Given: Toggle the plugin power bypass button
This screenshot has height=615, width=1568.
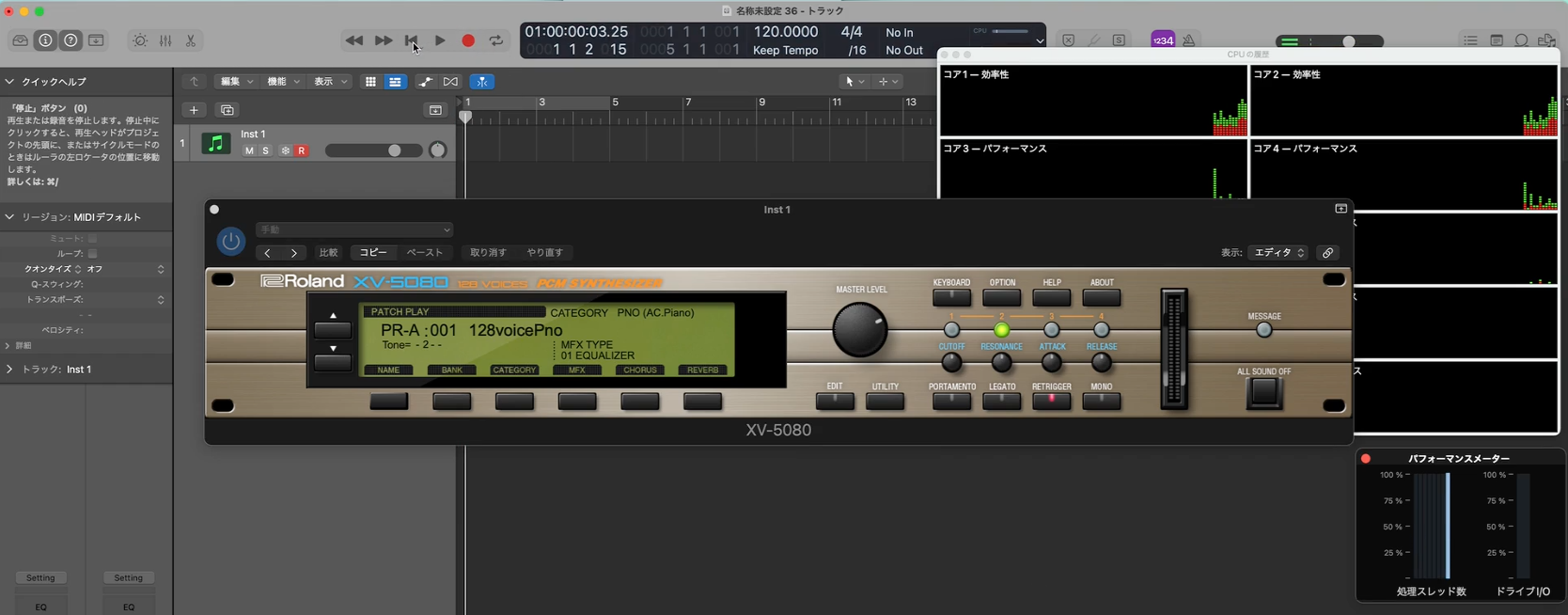Looking at the screenshot, I should coord(230,242).
